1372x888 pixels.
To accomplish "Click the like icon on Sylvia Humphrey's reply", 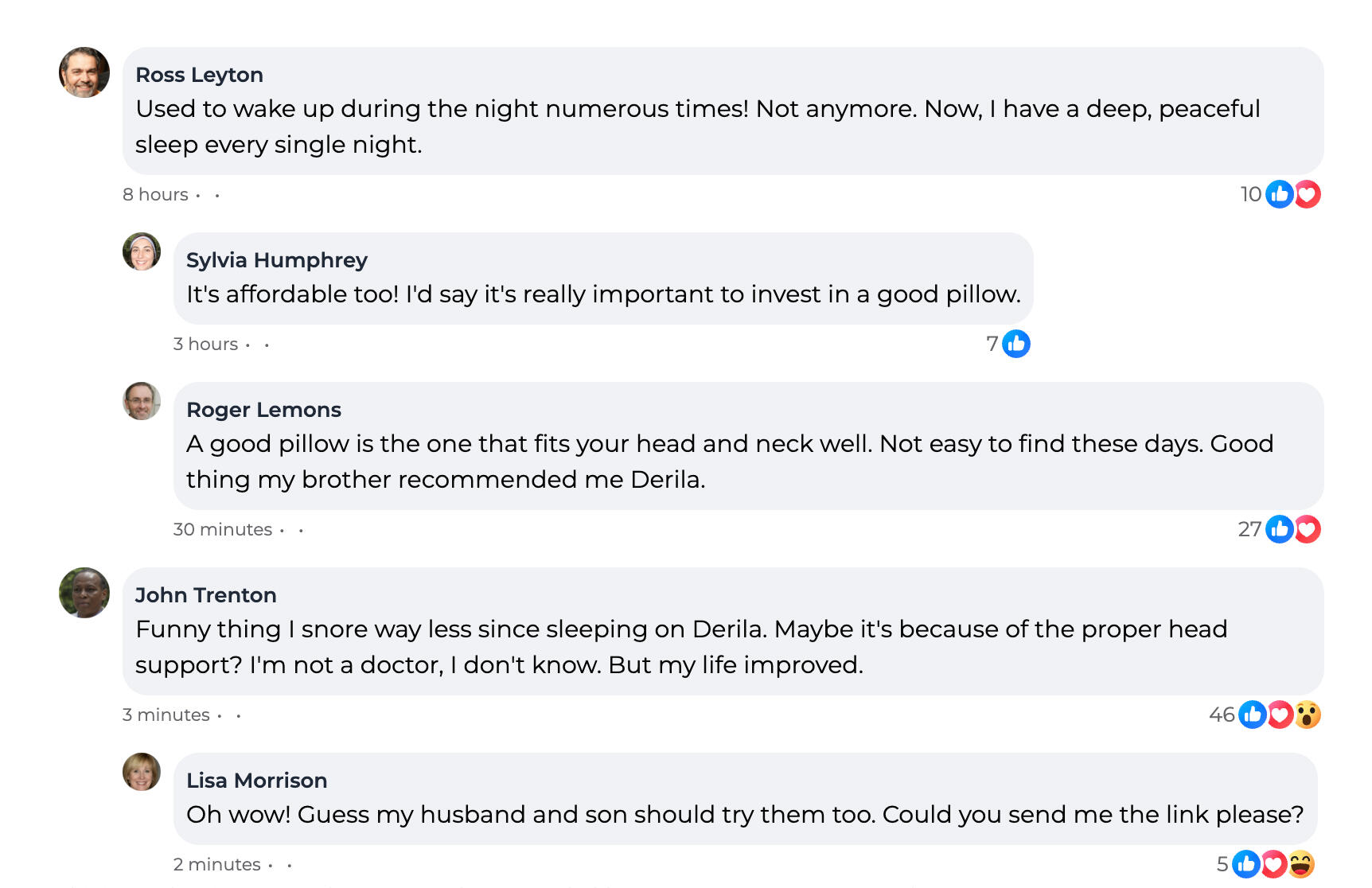I will click(1015, 344).
